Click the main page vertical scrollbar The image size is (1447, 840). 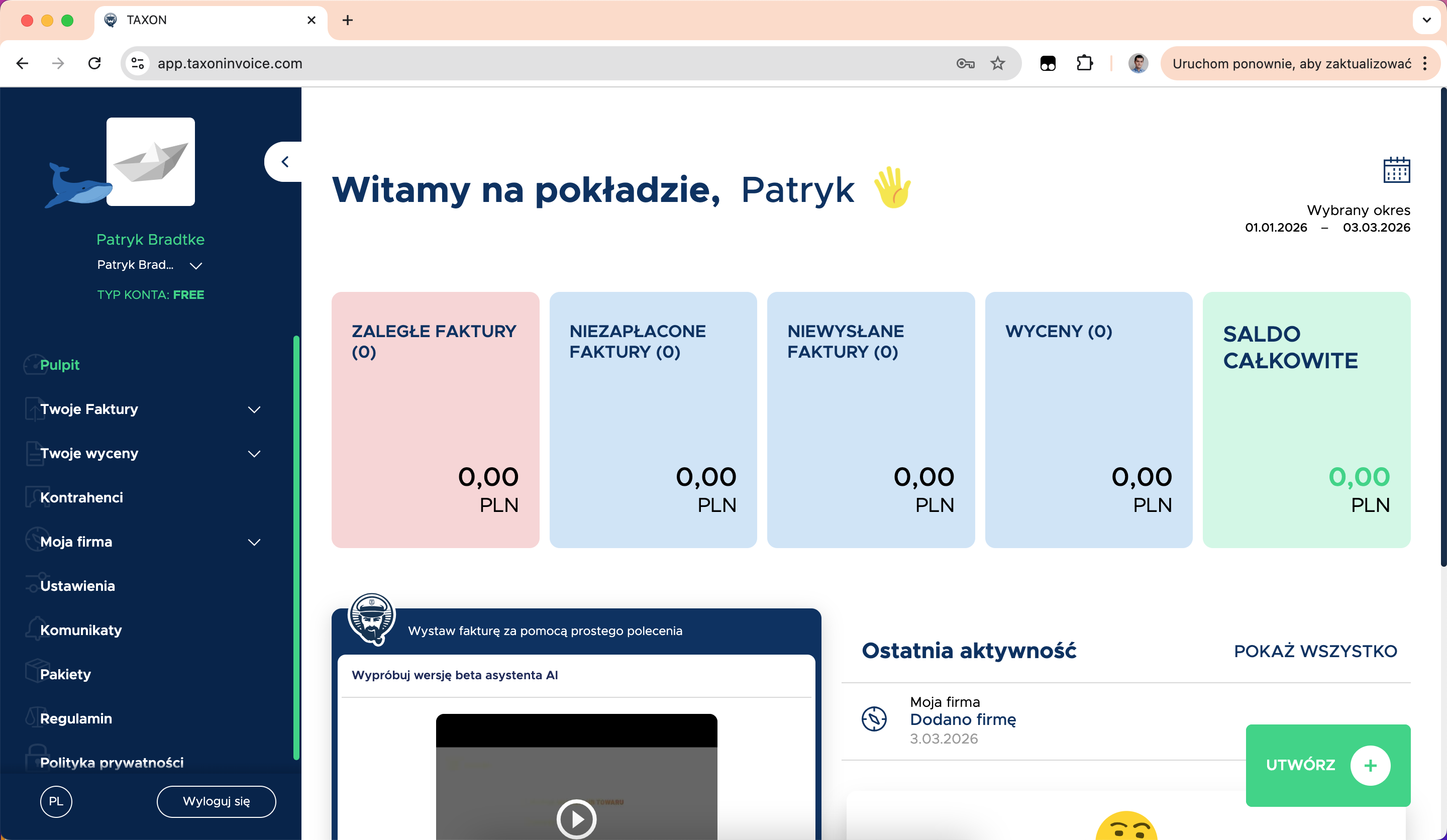click(x=1443, y=327)
